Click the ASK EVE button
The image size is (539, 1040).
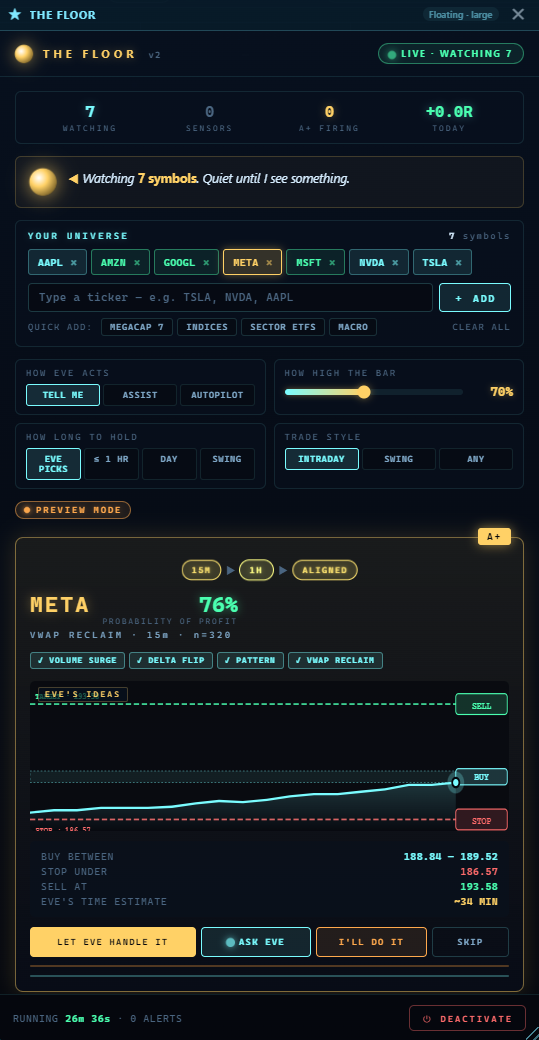pyautogui.click(x=256, y=942)
